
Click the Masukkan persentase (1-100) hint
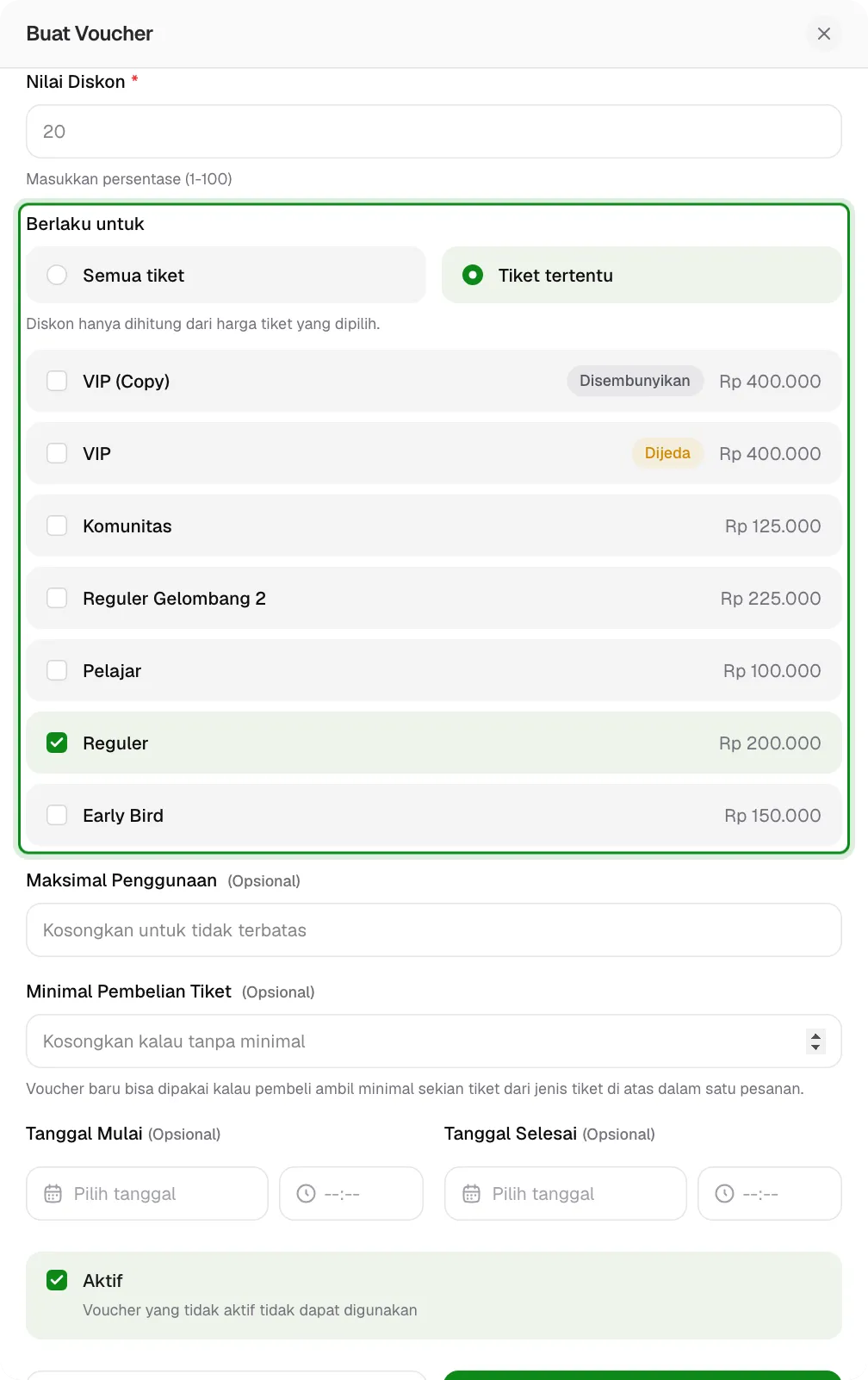pyautogui.click(x=129, y=179)
